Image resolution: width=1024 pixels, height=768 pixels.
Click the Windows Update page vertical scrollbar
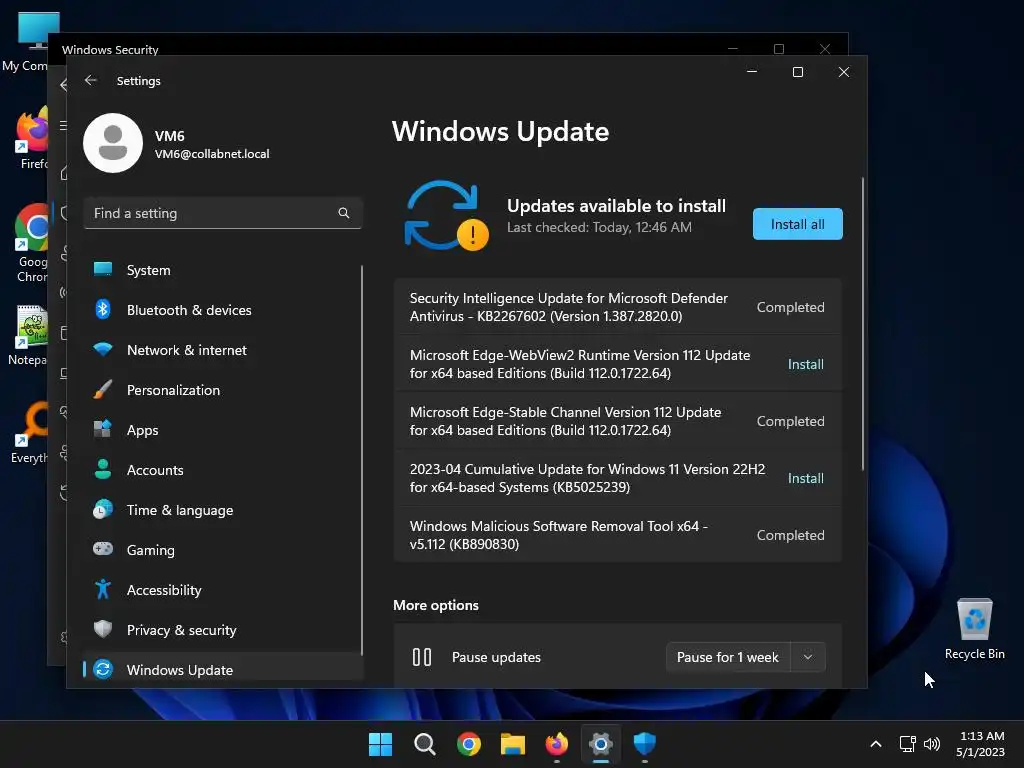tap(863, 323)
